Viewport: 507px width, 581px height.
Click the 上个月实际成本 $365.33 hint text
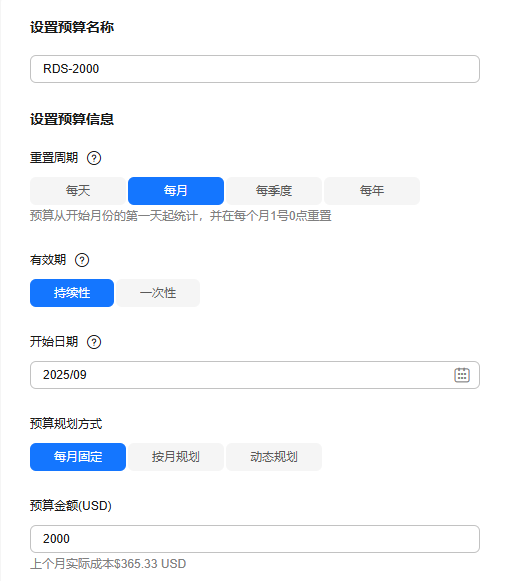click(108, 564)
